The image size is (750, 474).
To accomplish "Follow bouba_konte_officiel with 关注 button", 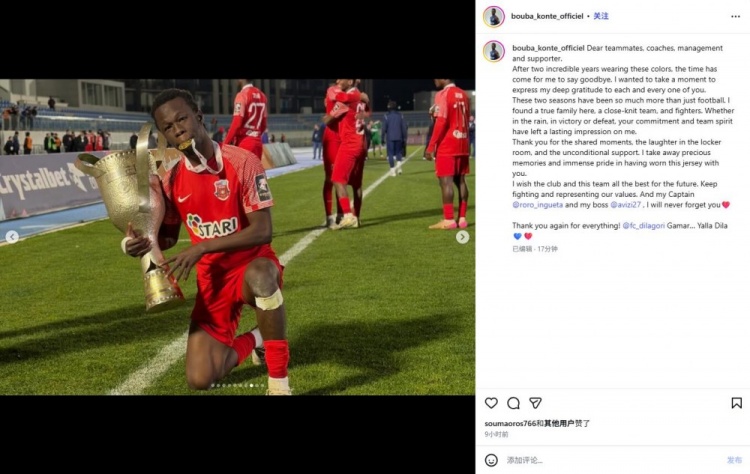I will (x=601, y=16).
